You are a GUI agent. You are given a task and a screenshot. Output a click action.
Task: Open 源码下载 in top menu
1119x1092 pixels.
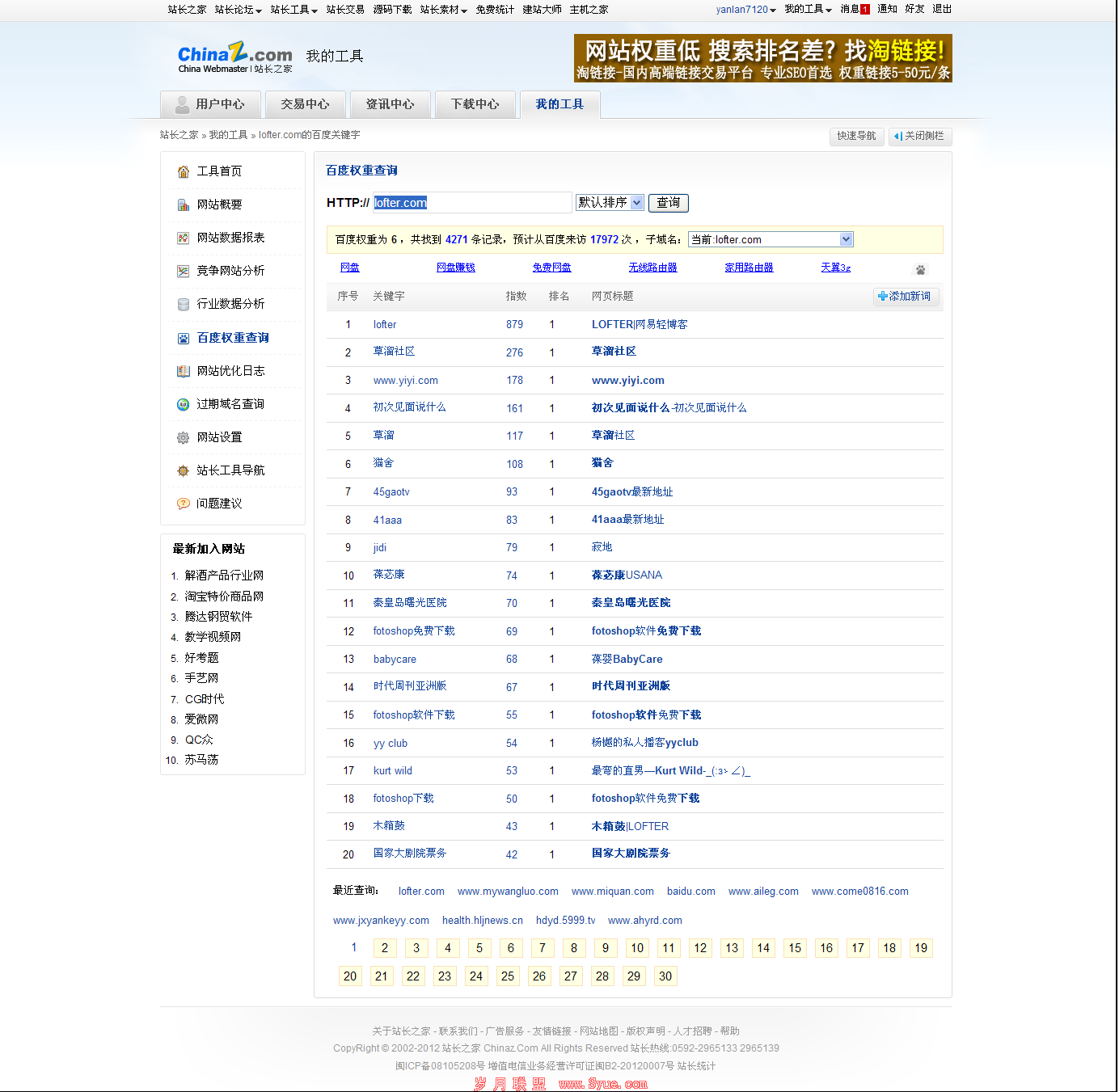tap(393, 10)
